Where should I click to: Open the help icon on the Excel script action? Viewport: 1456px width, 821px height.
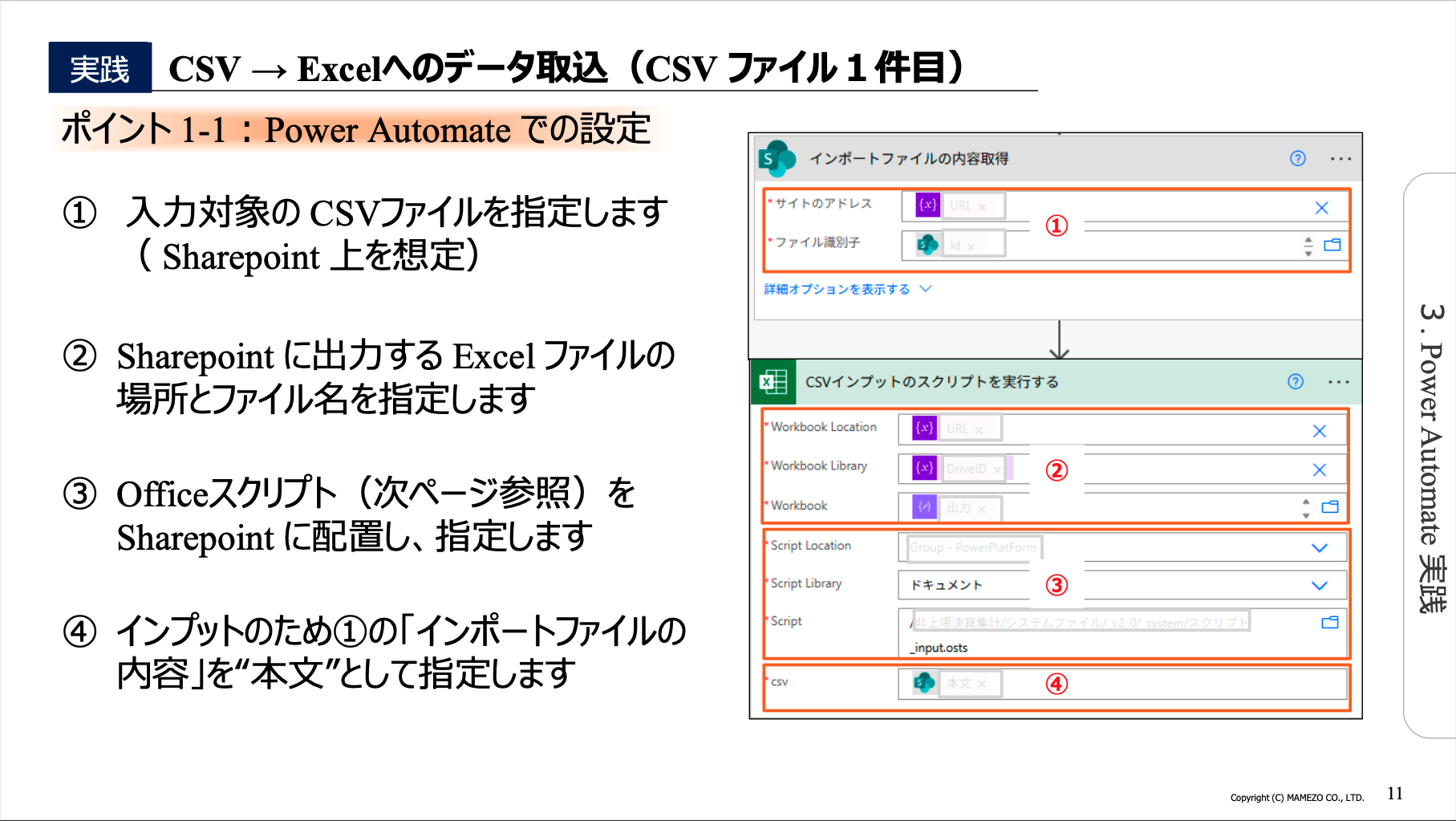pos(1296,381)
